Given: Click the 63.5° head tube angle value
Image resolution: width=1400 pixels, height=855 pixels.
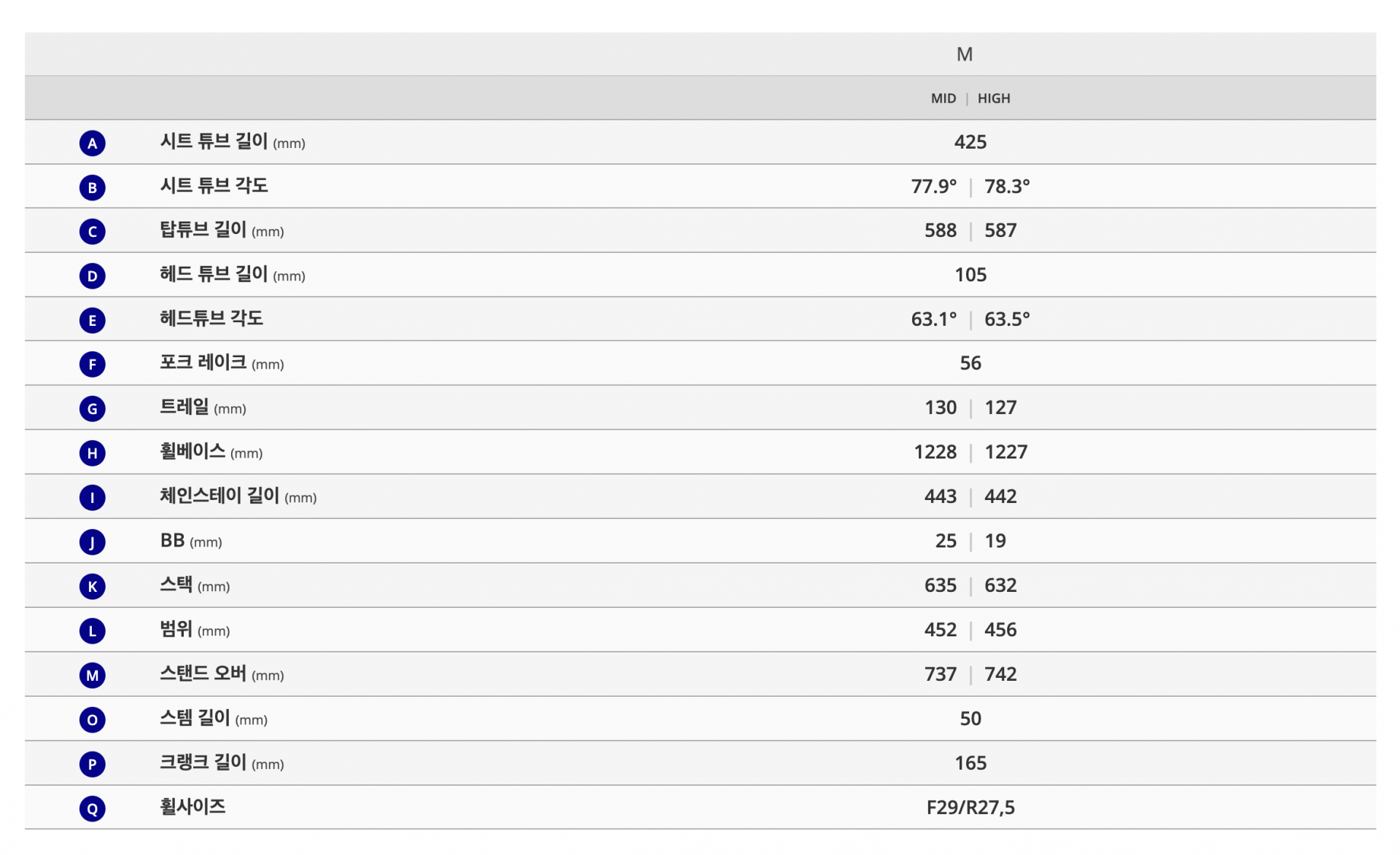Looking at the screenshot, I should pos(1007,319).
